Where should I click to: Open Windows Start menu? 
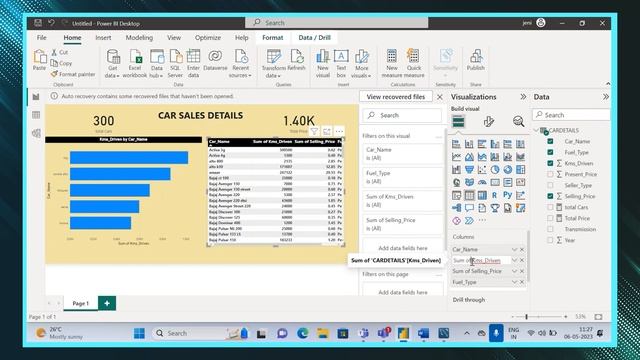click(x=139, y=333)
